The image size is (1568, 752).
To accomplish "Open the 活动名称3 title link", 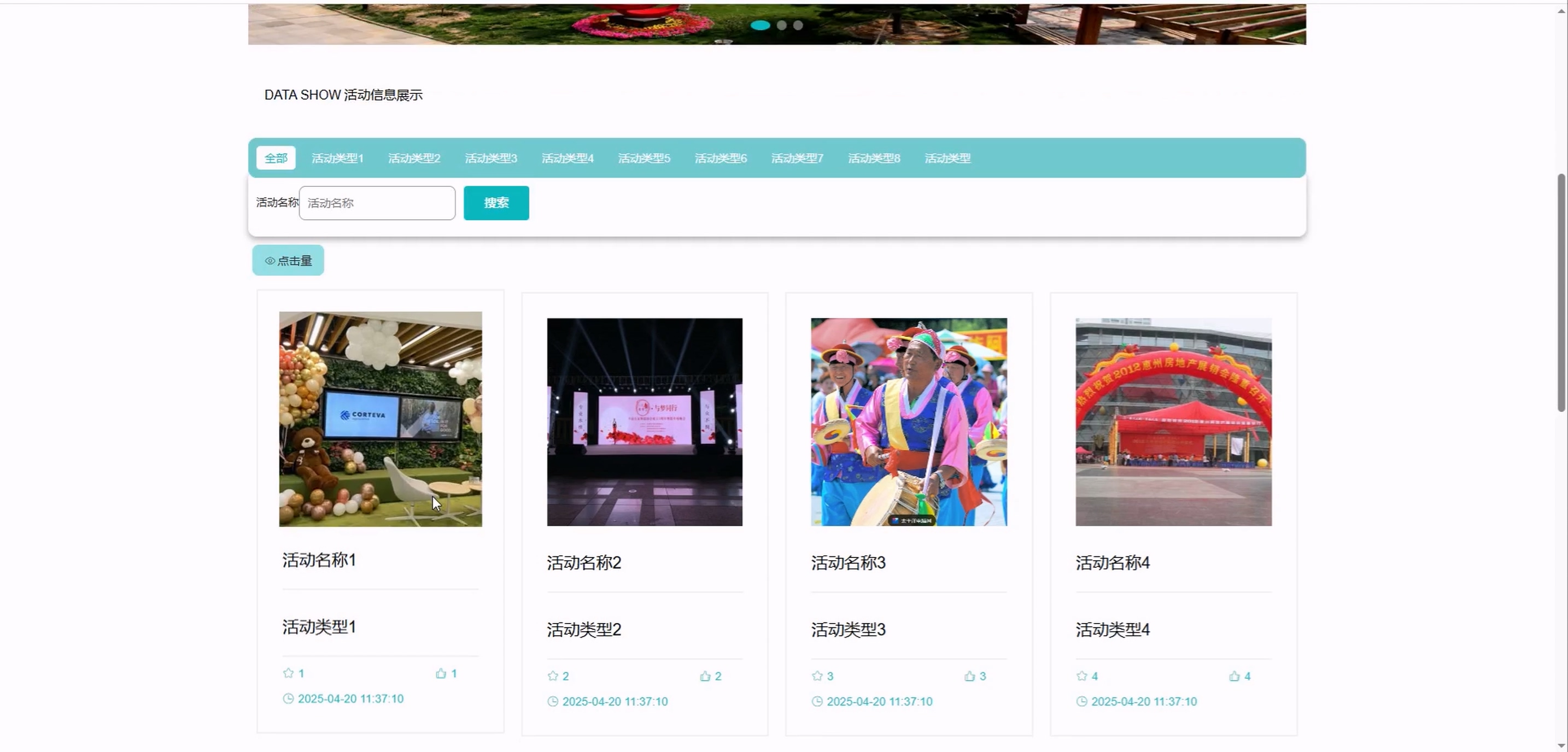I will [x=848, y=563].
